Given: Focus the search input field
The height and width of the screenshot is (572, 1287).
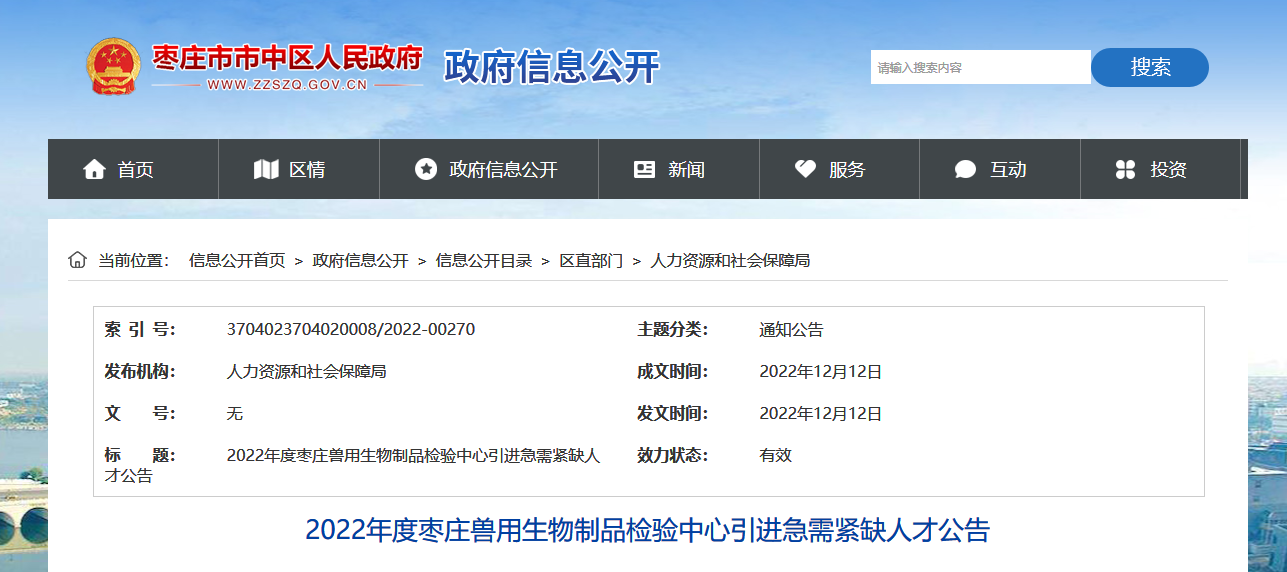Looking at the screenshot, I should [979, 68].
